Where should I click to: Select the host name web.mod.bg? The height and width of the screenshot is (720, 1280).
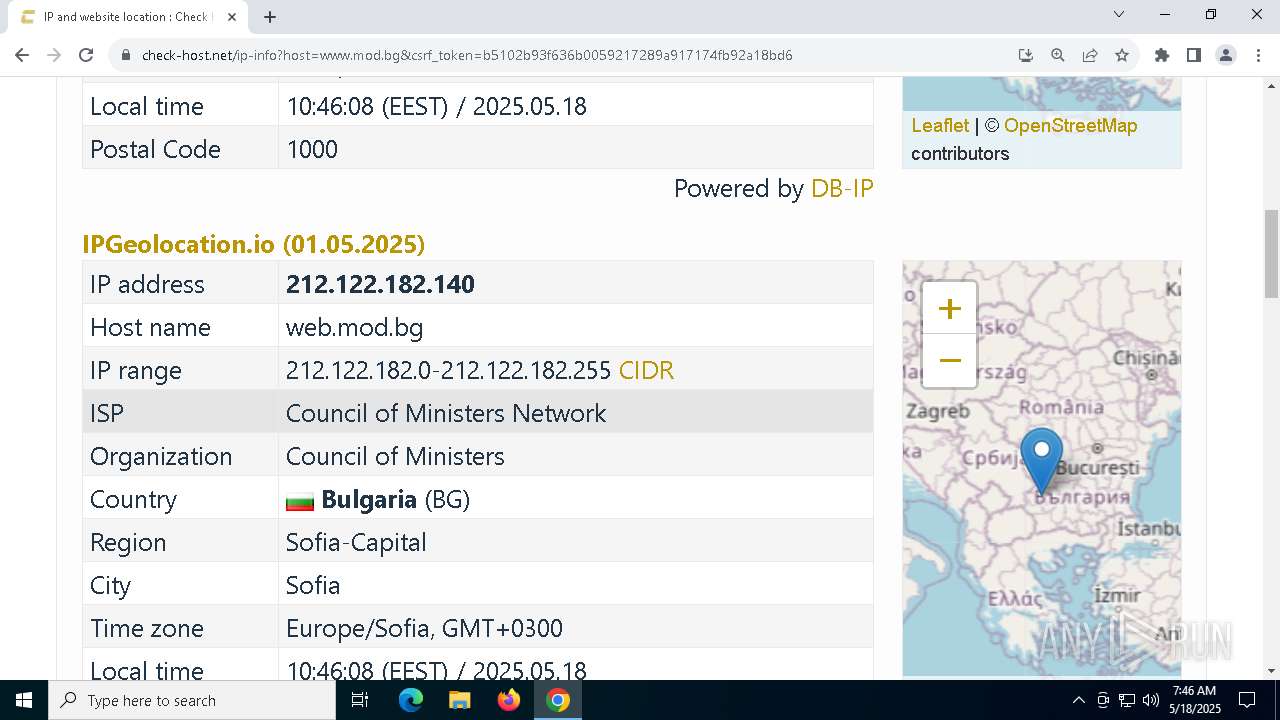354,327
